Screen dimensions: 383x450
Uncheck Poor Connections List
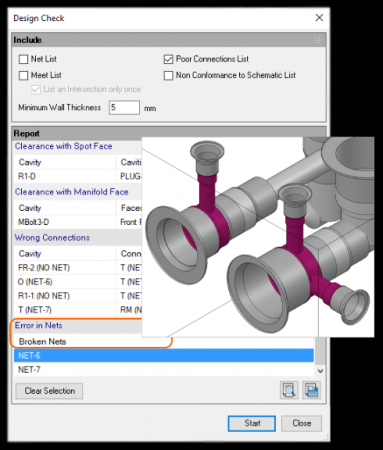(x=168, y=59)
